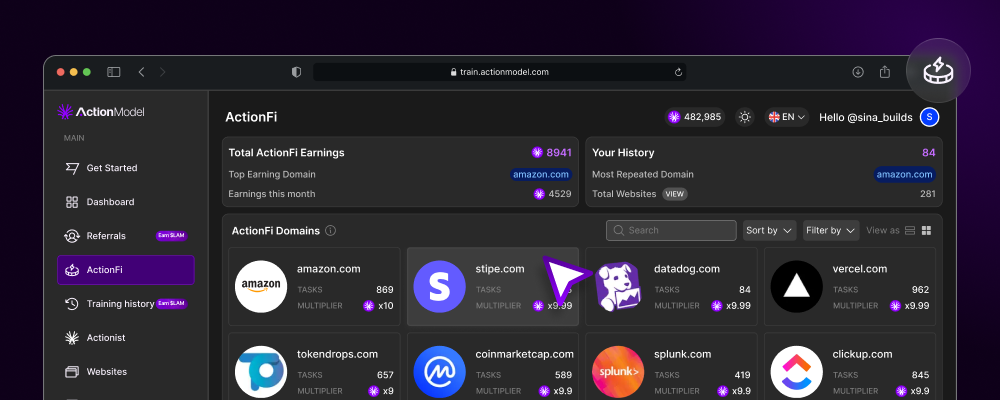Click the tokendrops.com card title
Viewport: 1000px width, 400px height.
[x=337, y=354]
